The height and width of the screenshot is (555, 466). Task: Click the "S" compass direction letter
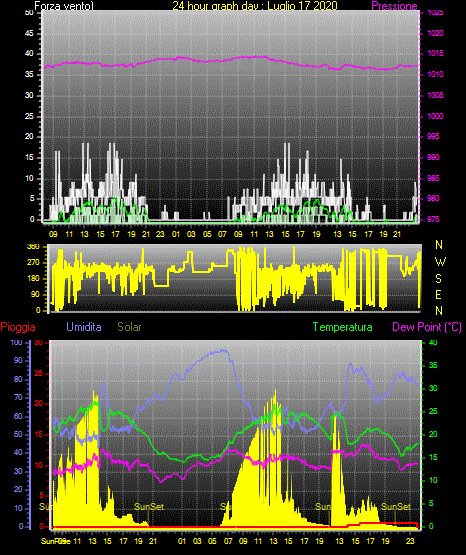438,279
